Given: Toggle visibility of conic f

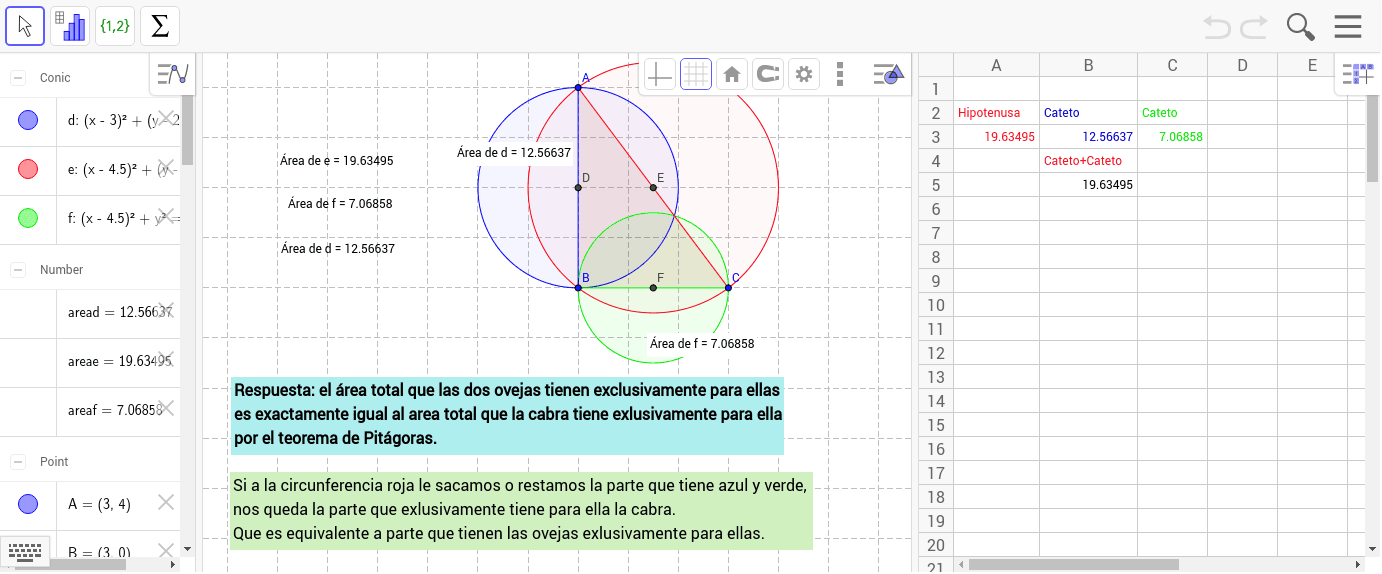Looking at the screenshot, I should (28, 217).
